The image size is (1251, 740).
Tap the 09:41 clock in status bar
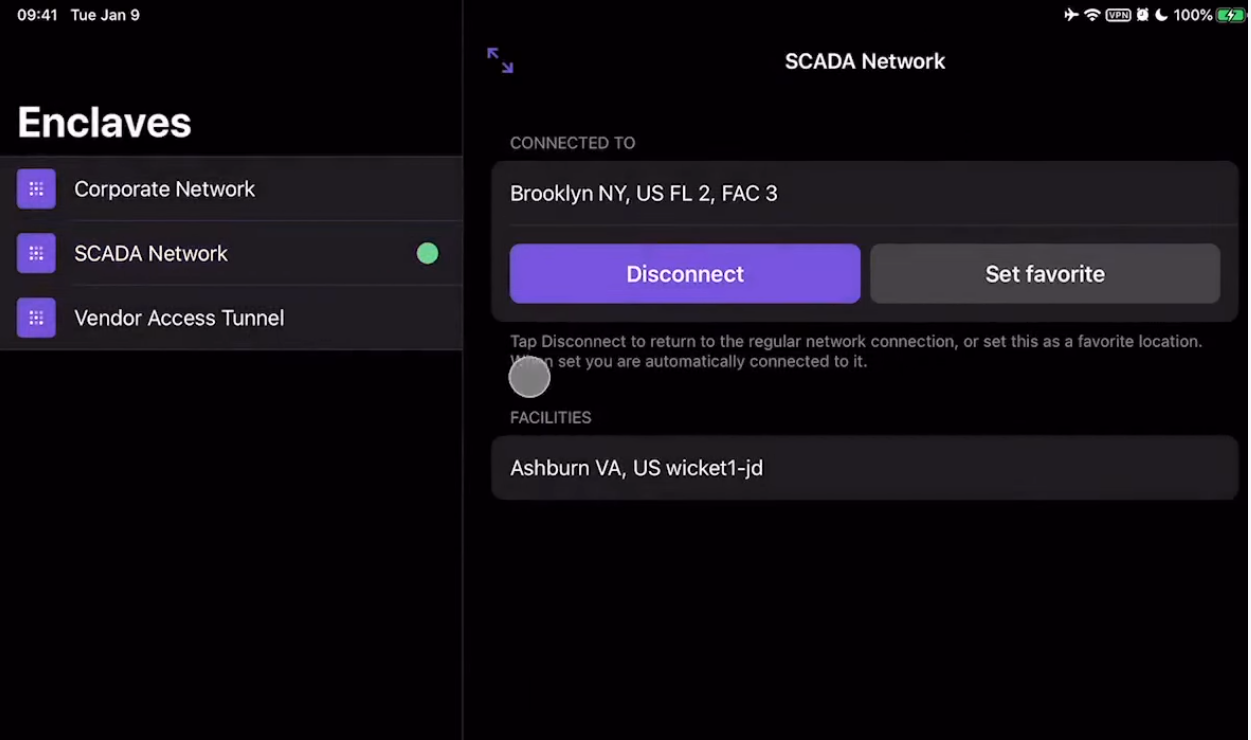pyautogui.click(x=37, y=15)
